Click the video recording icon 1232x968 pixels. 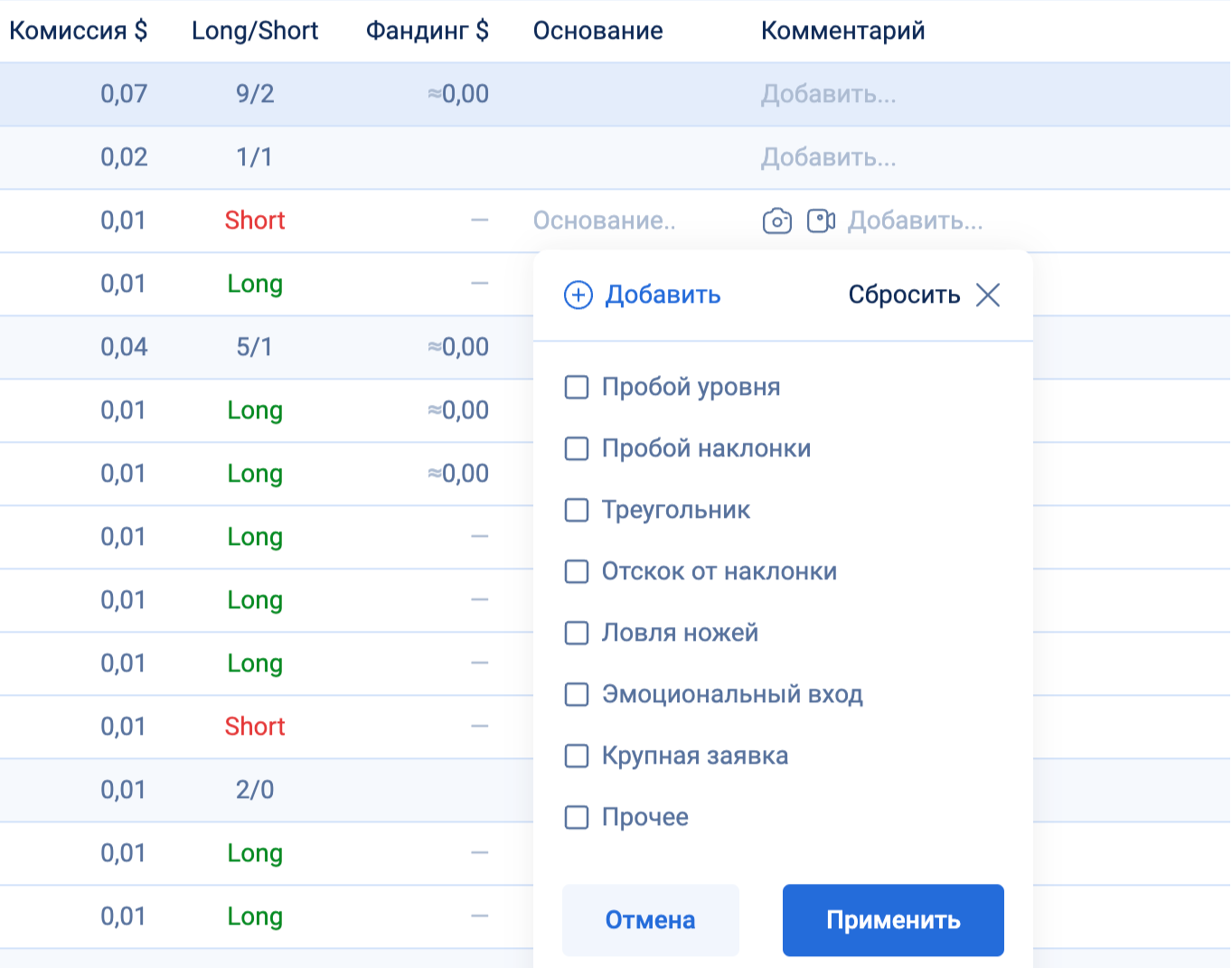point(820,221)
